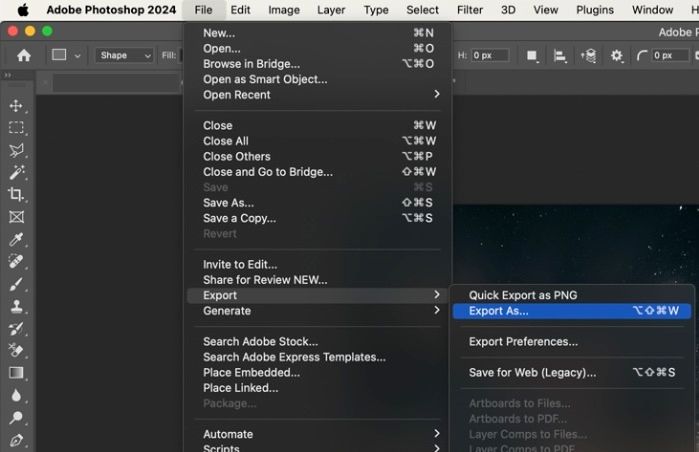Select the Crop tool
Screen dimensions: 699x452
point(16,194)
